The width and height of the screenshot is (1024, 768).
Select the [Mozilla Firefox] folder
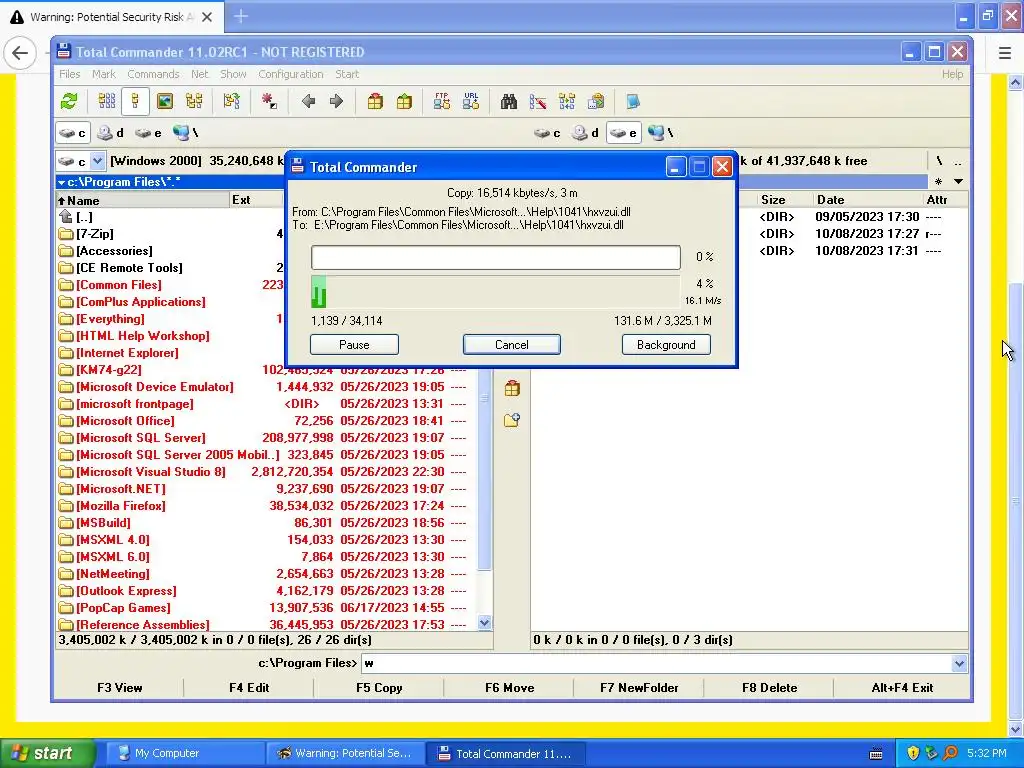coord(121,505)
